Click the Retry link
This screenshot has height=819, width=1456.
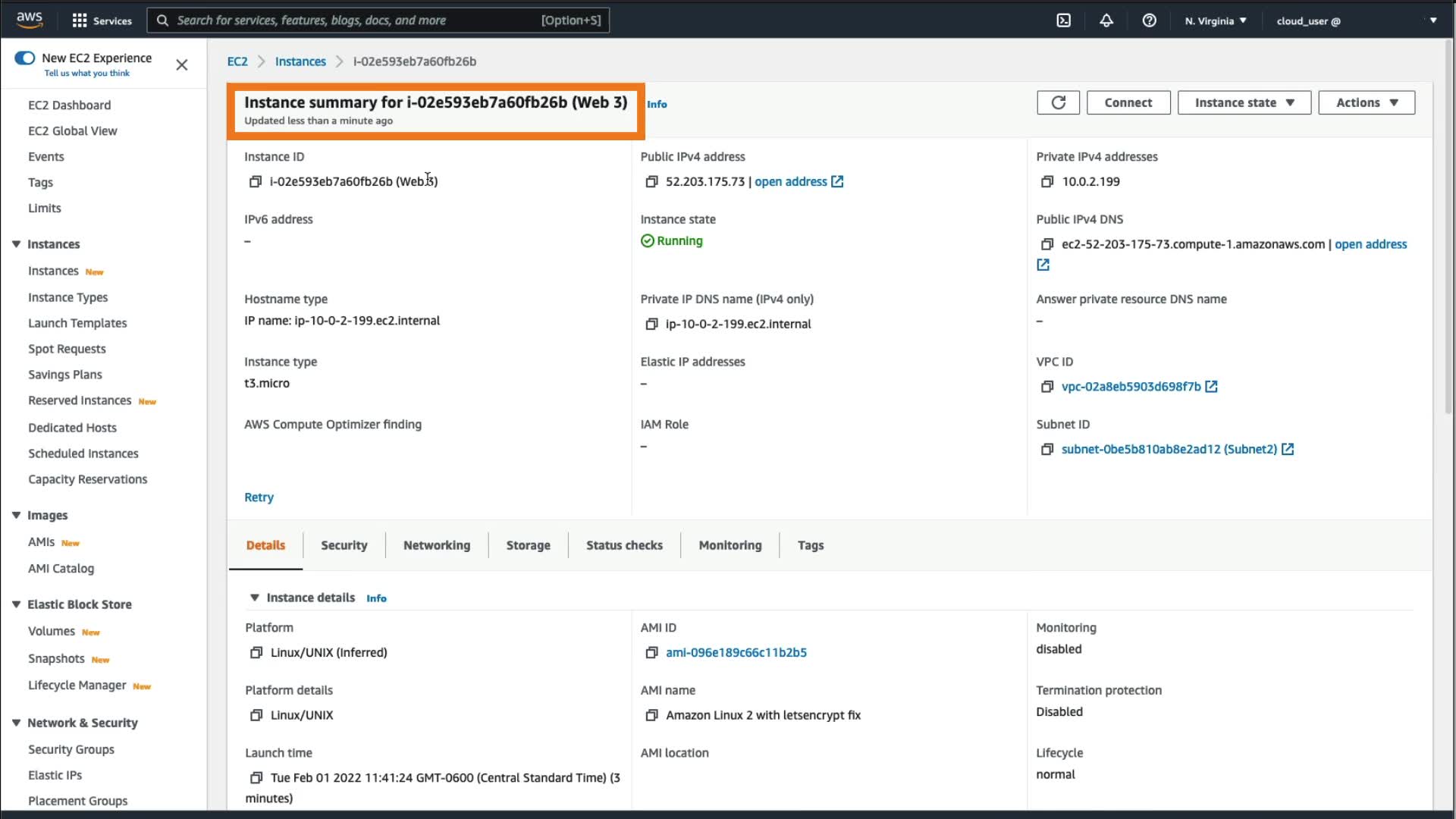tap(259, 497)
